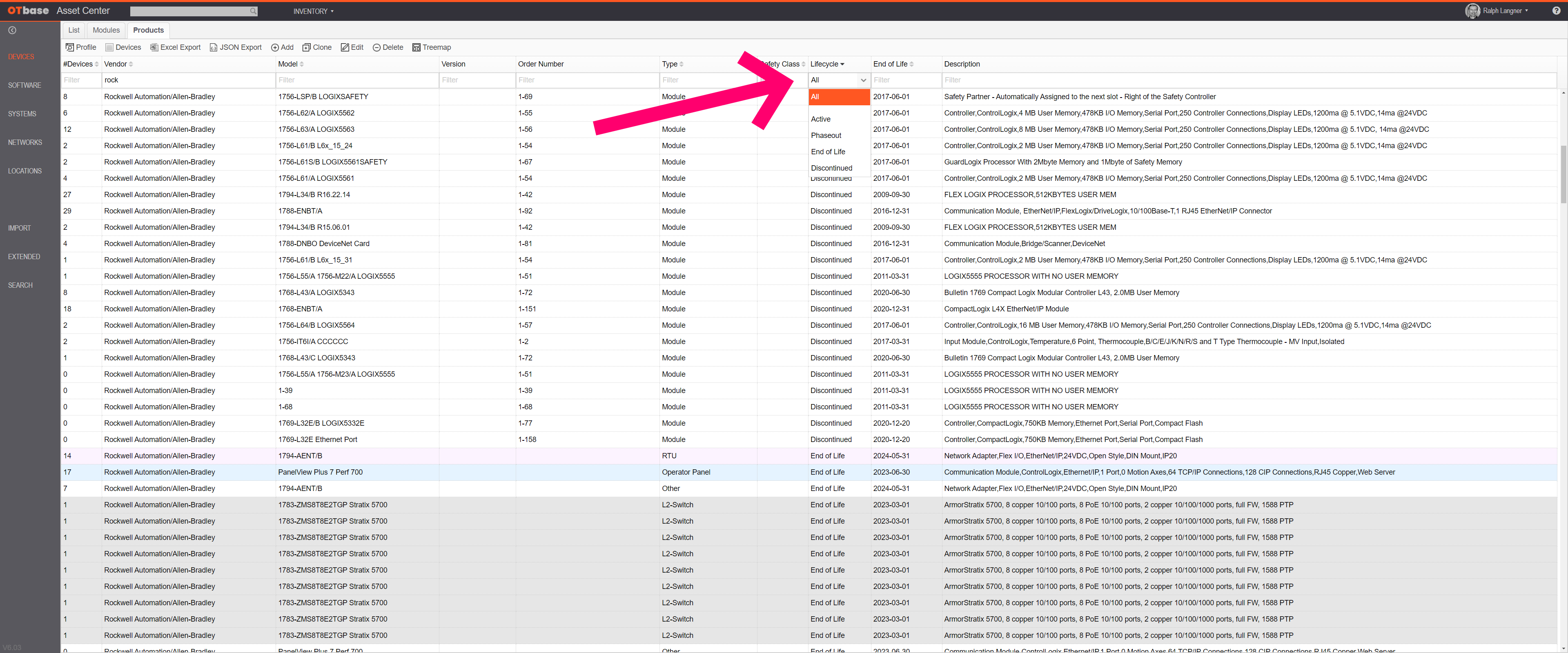Add a new product
This screenshot has width=1568, height=653.
tap(282, 47)
